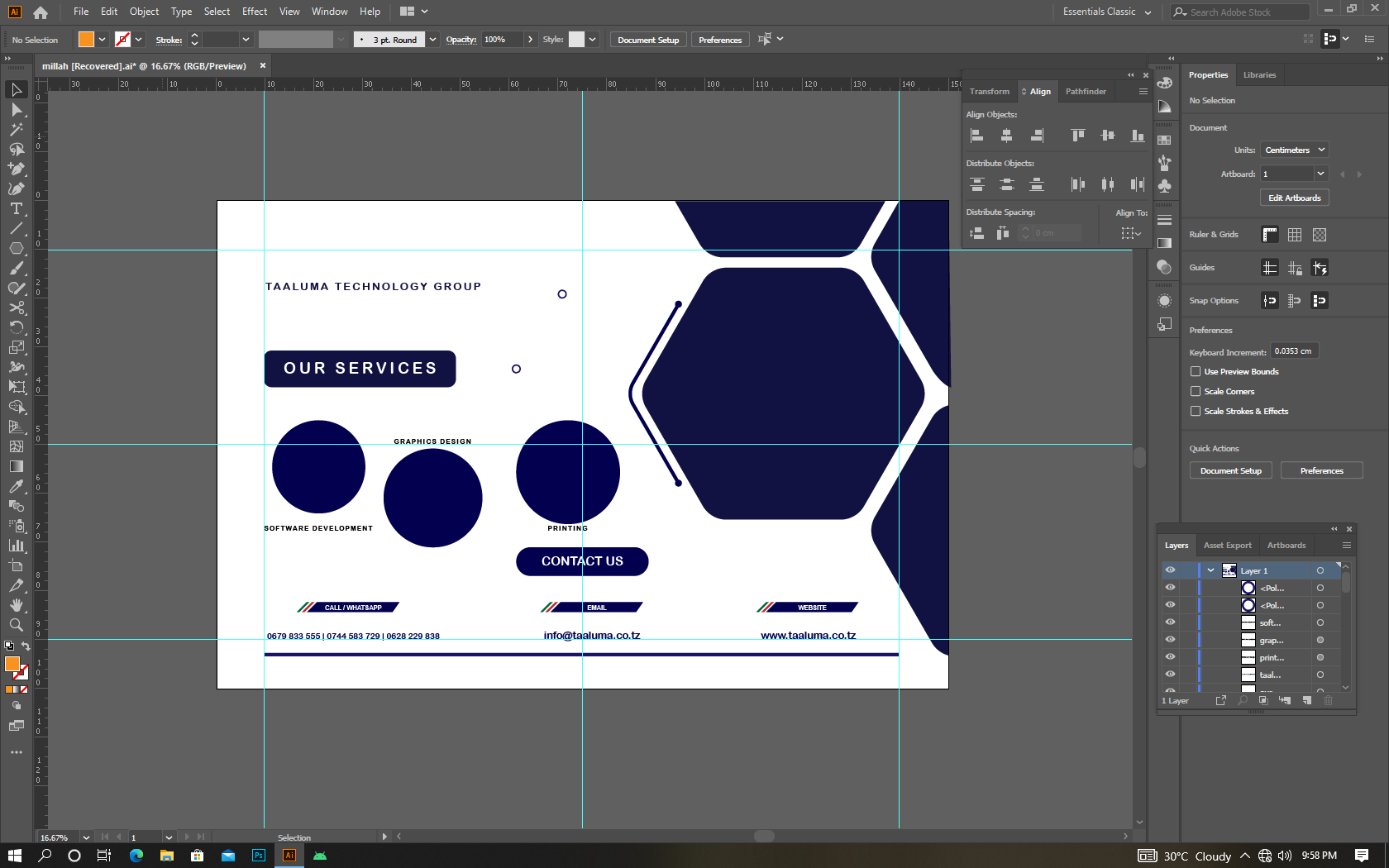The image size is (1389, 868).
Task: Select the Hand tool
Action: [x=17, y=605]
